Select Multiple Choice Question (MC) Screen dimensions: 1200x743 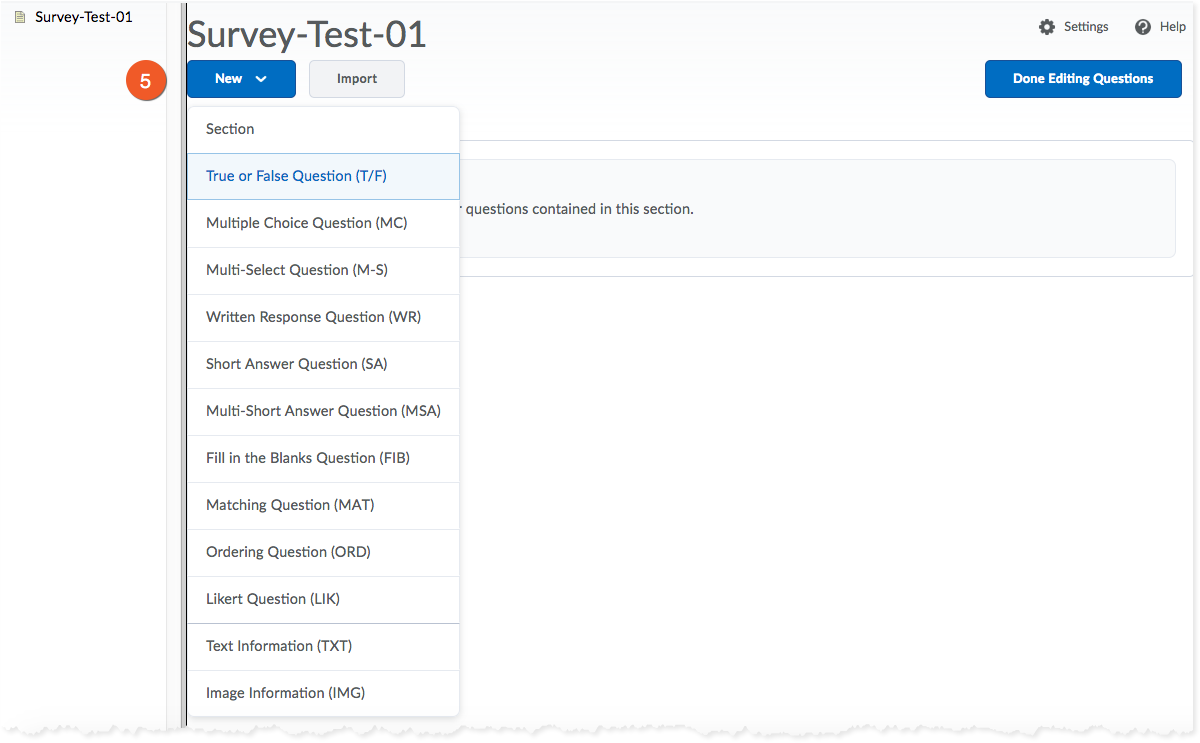click(306, 223)
